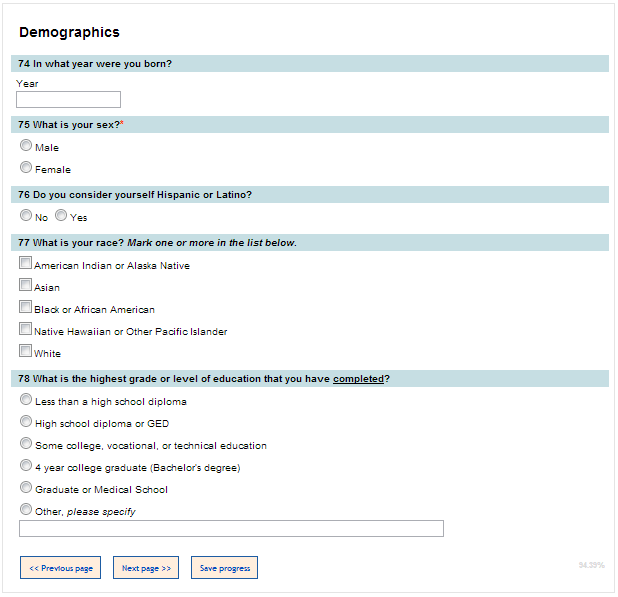Go to the Previous page
618x597 pixels.
tap(60, 568)
